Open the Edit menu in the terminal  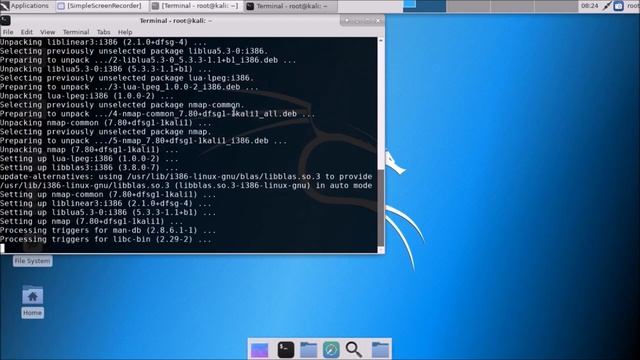click(27, 32)
